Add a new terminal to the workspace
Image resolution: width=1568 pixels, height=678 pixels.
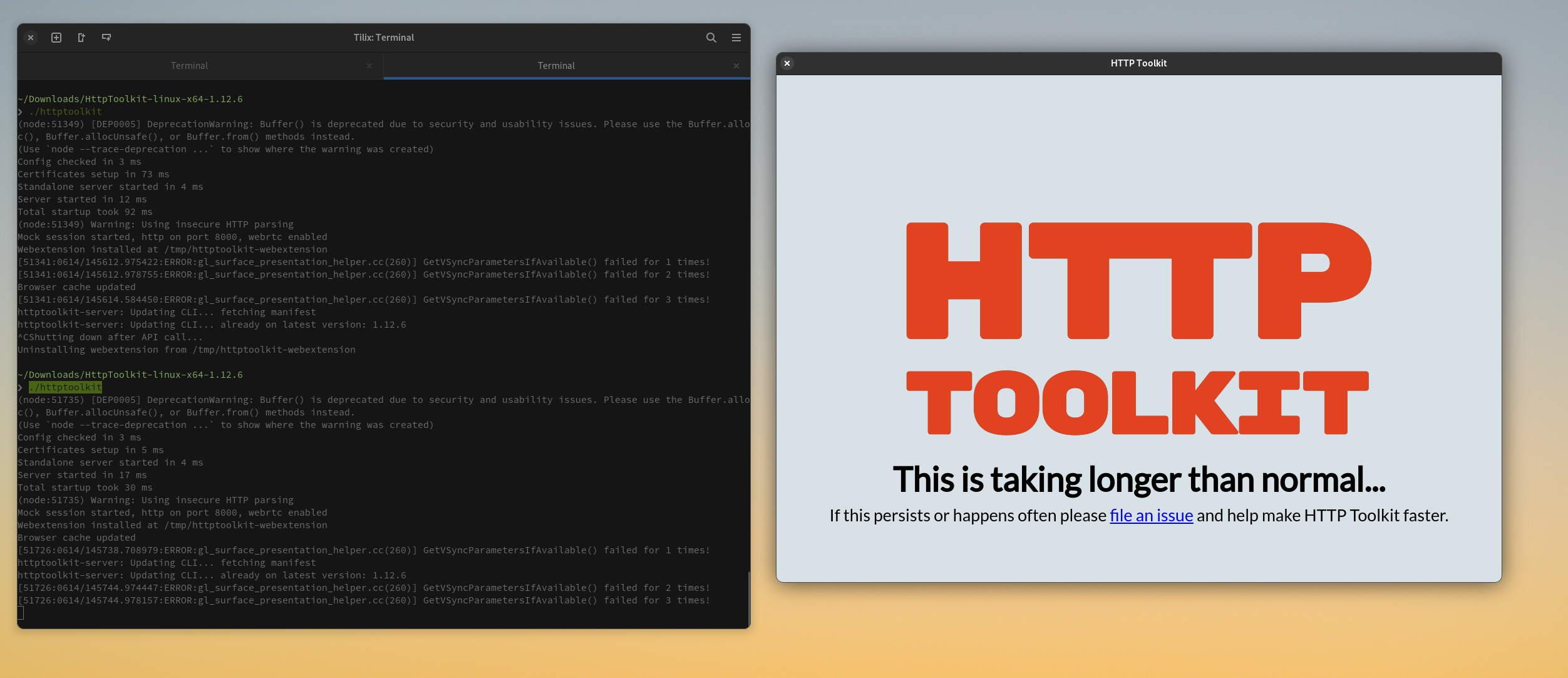pyautogui.click(x=56, y=38)
